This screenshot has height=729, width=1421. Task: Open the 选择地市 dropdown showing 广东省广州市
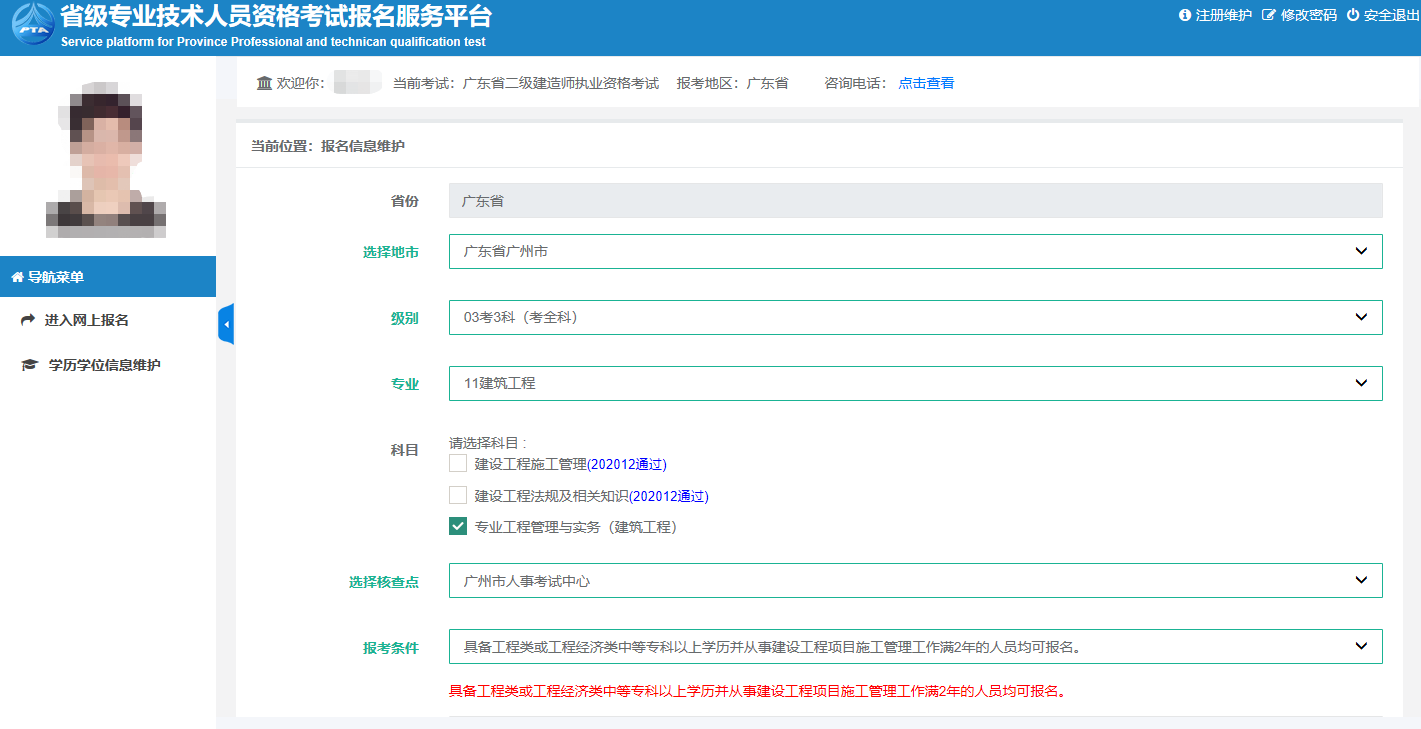(915, 251)
